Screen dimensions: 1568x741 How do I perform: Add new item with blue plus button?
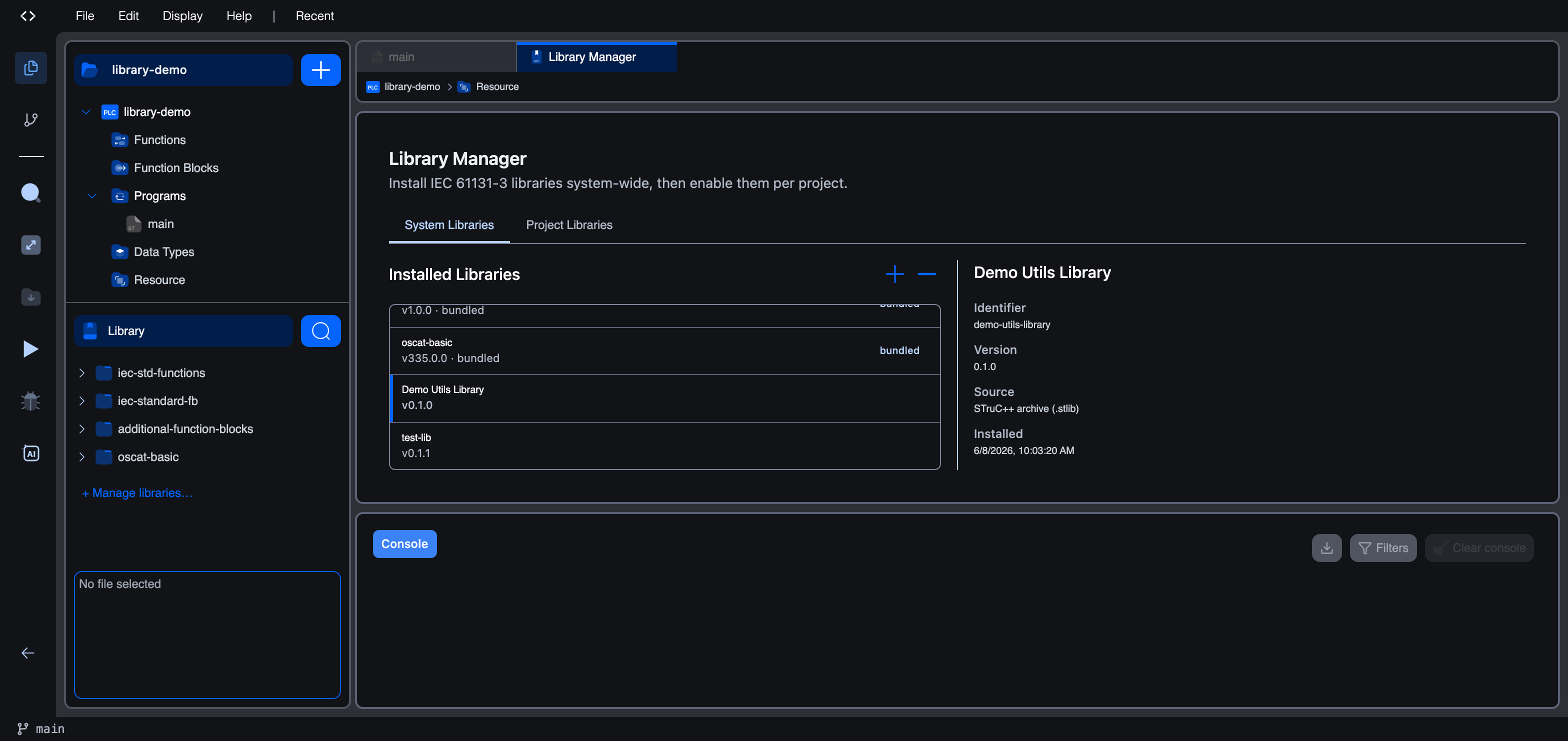point(321,70)
